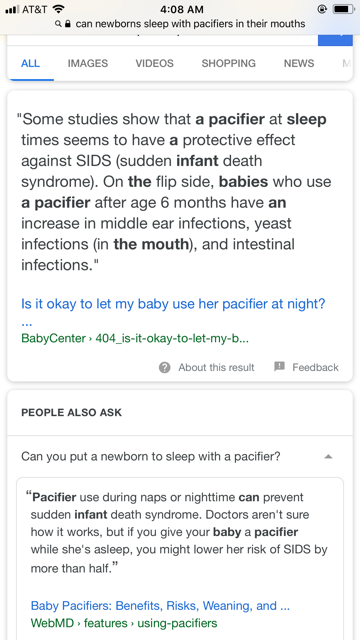Select the All results tab
Screen dimensions: 360x640
click(31, 63)
